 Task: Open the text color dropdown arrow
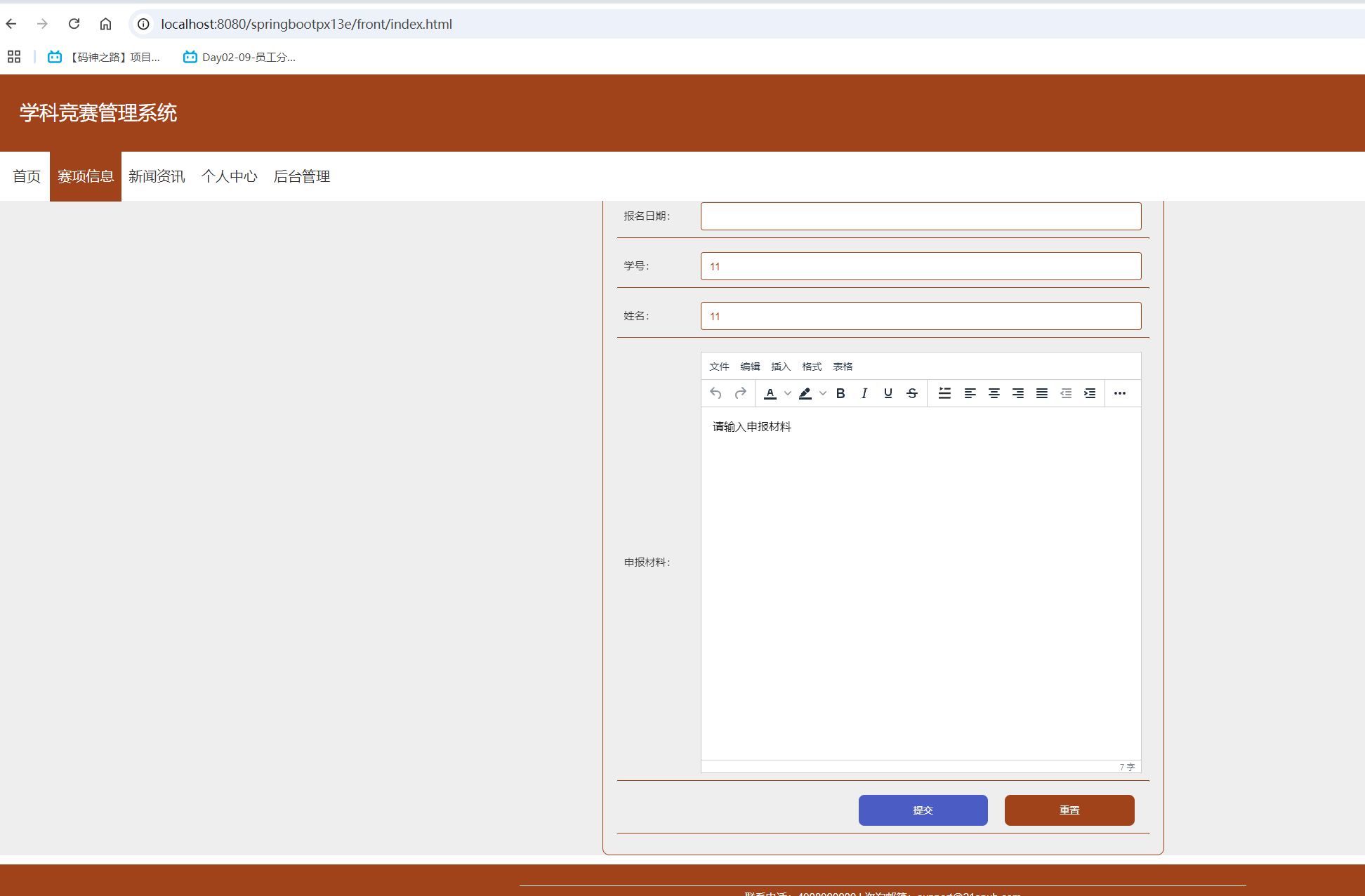pos(787,393)
